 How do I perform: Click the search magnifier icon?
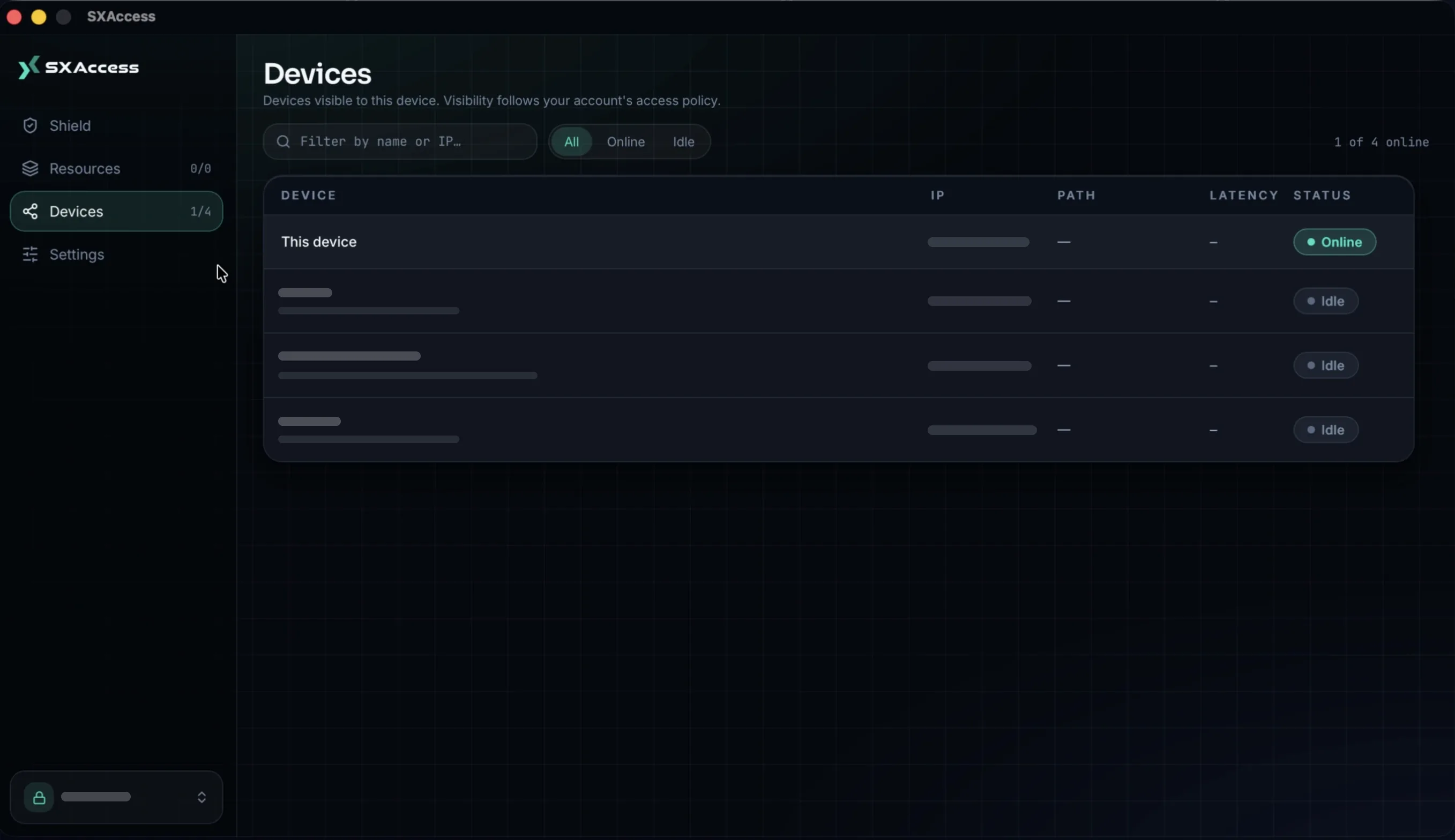pos(283,142)
